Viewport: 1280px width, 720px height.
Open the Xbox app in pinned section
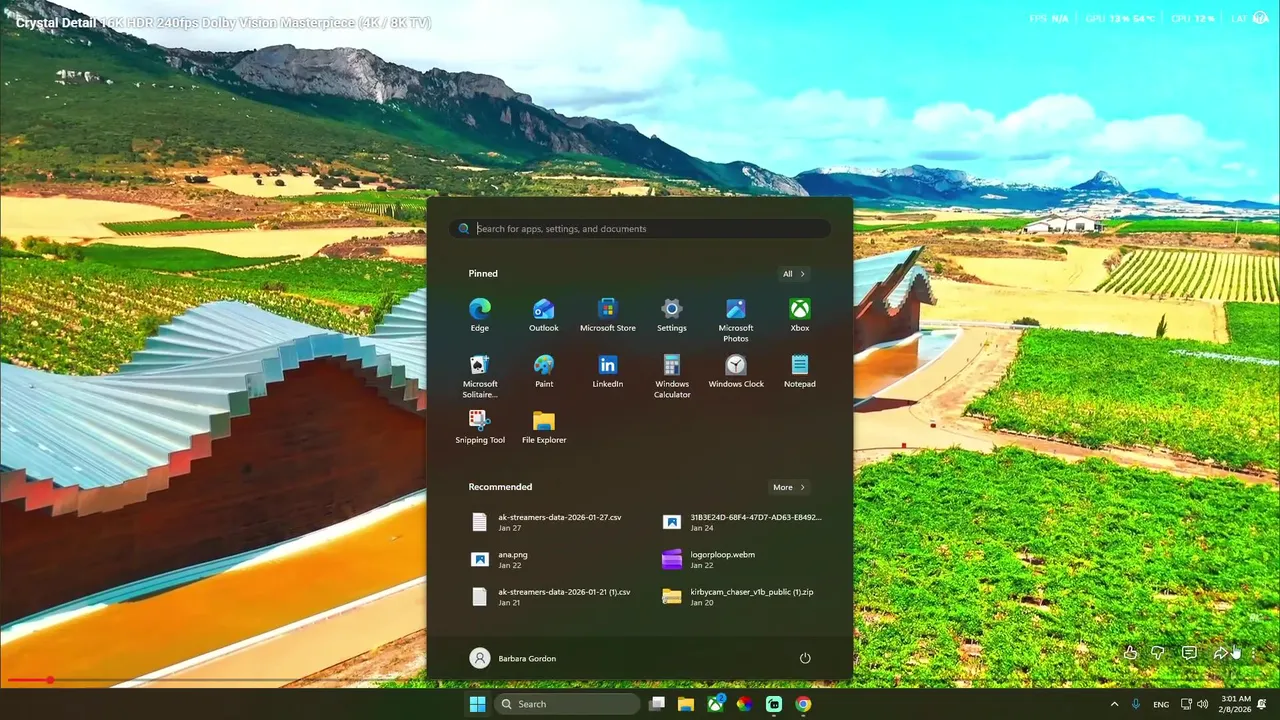click(x=800, y=315)
